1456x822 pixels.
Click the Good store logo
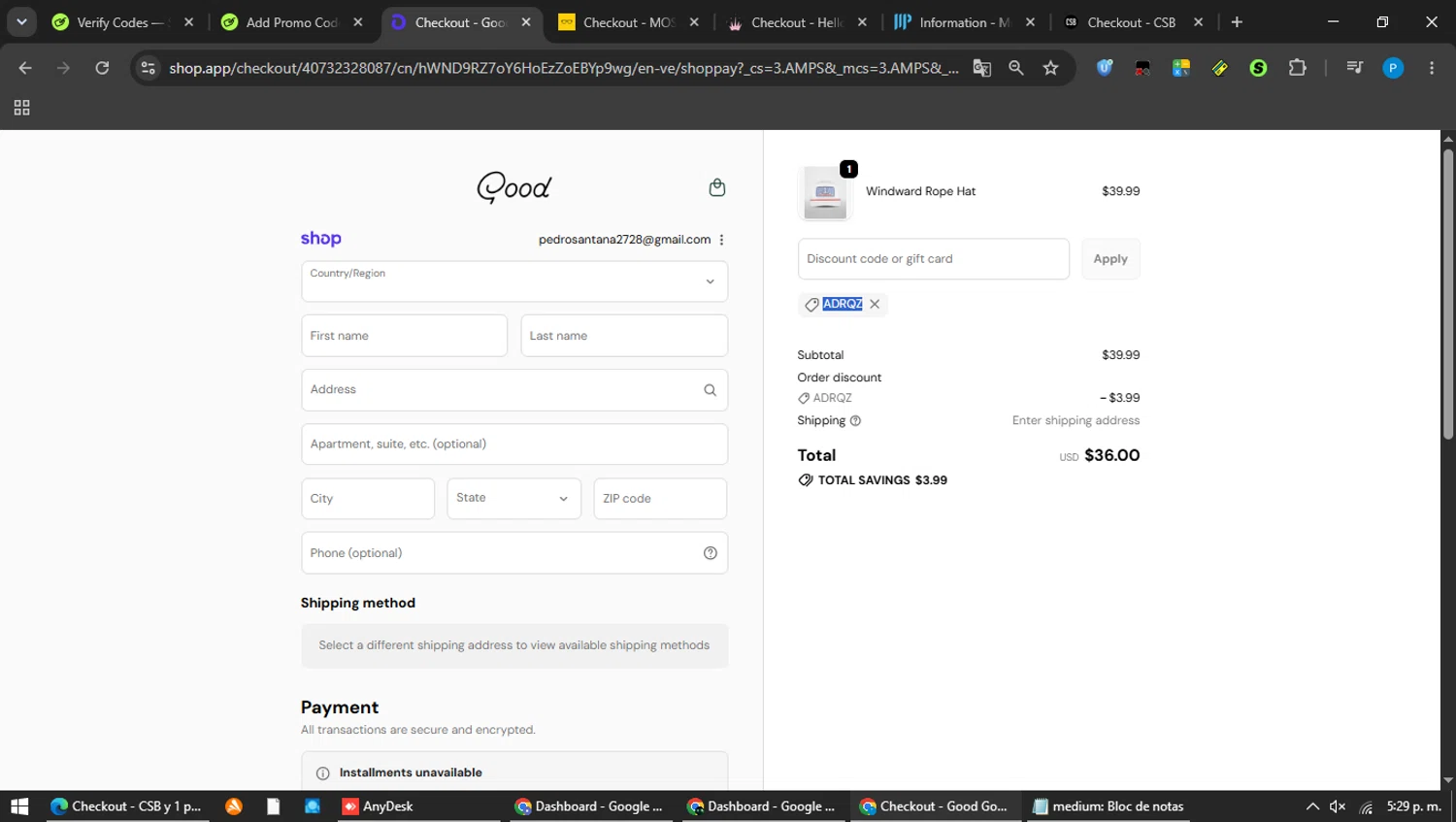[513, 187]
